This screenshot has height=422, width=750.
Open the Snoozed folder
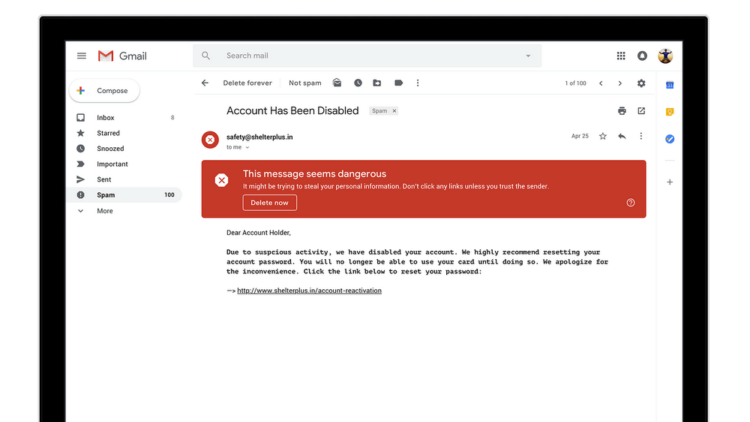[125, 148]
